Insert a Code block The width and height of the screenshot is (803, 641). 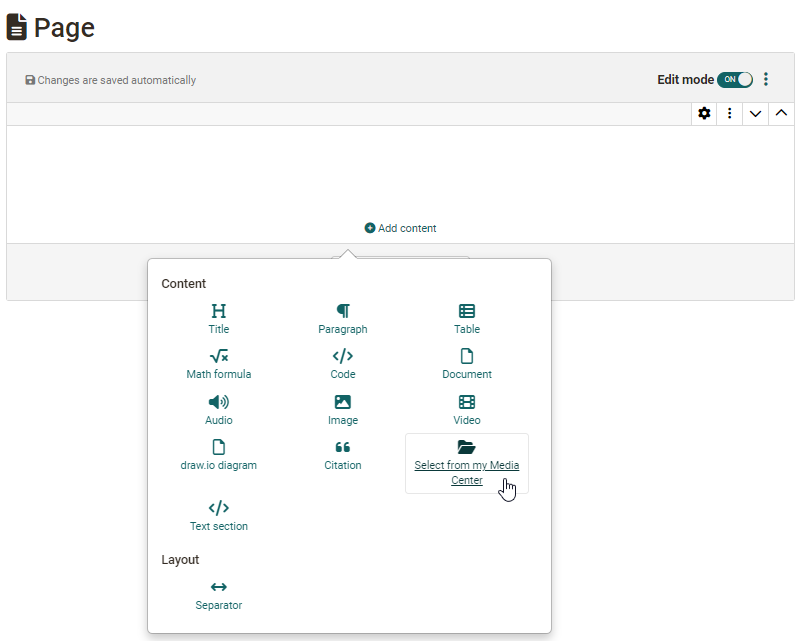(x=343, y=364)
